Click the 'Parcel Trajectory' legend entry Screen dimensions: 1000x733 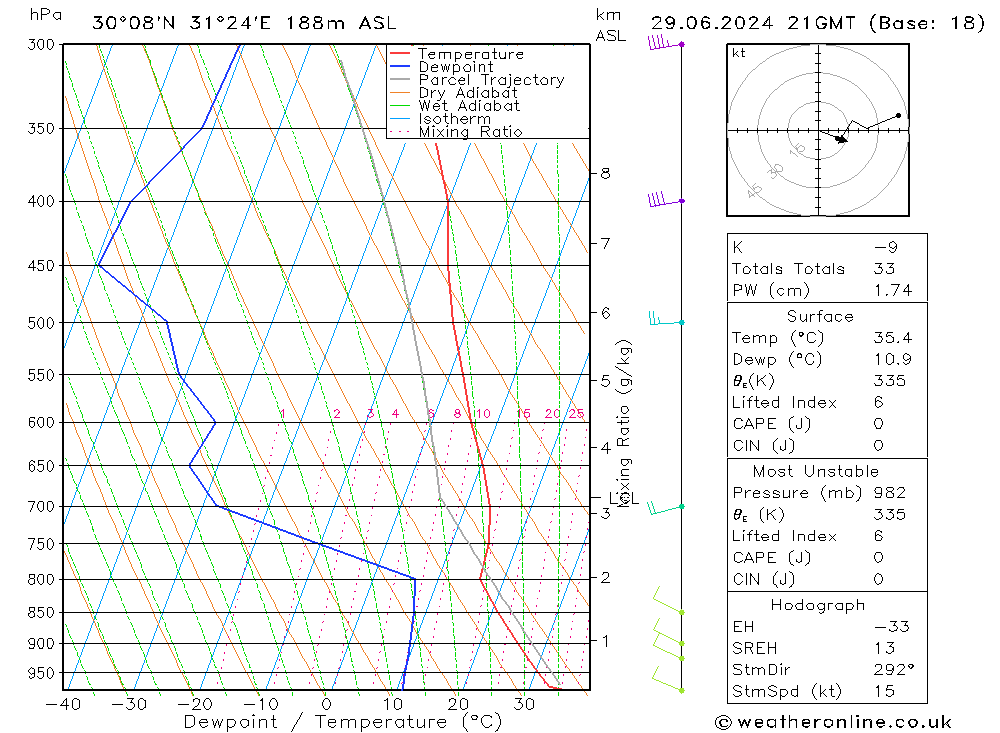(x=491, y=80)
